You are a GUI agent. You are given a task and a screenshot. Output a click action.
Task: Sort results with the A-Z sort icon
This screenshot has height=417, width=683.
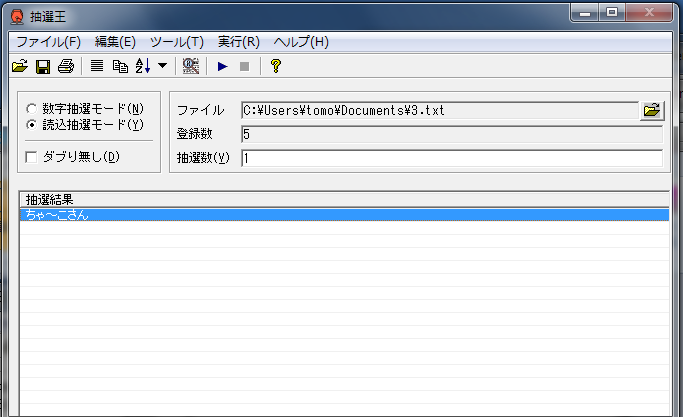(x=143, y=66)
